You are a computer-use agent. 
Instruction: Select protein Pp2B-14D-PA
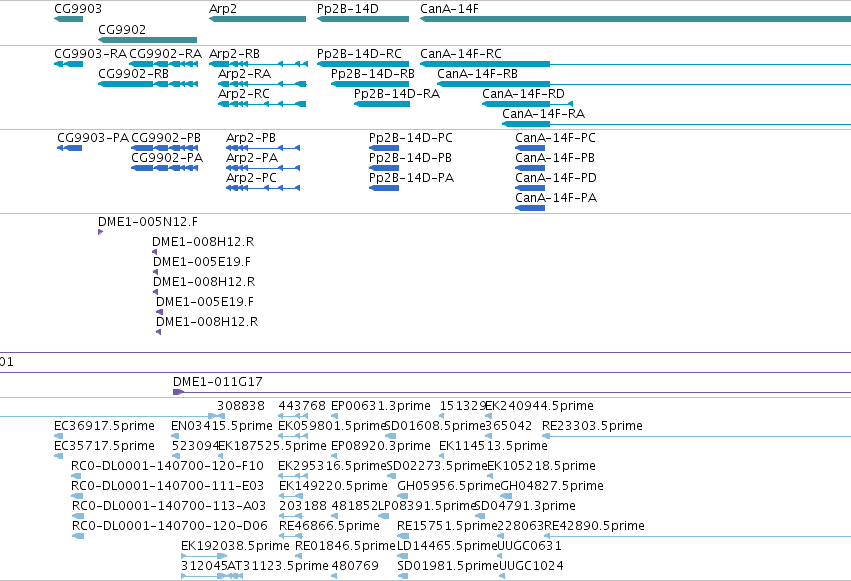(x=384, y=188)
